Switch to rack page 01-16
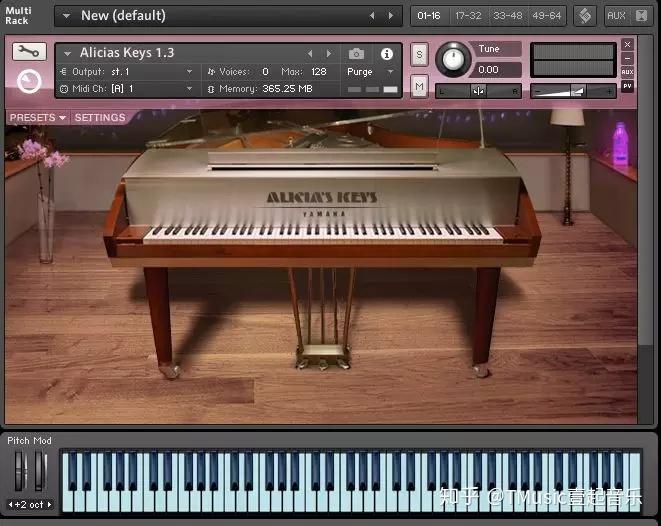 click(429, 16)
